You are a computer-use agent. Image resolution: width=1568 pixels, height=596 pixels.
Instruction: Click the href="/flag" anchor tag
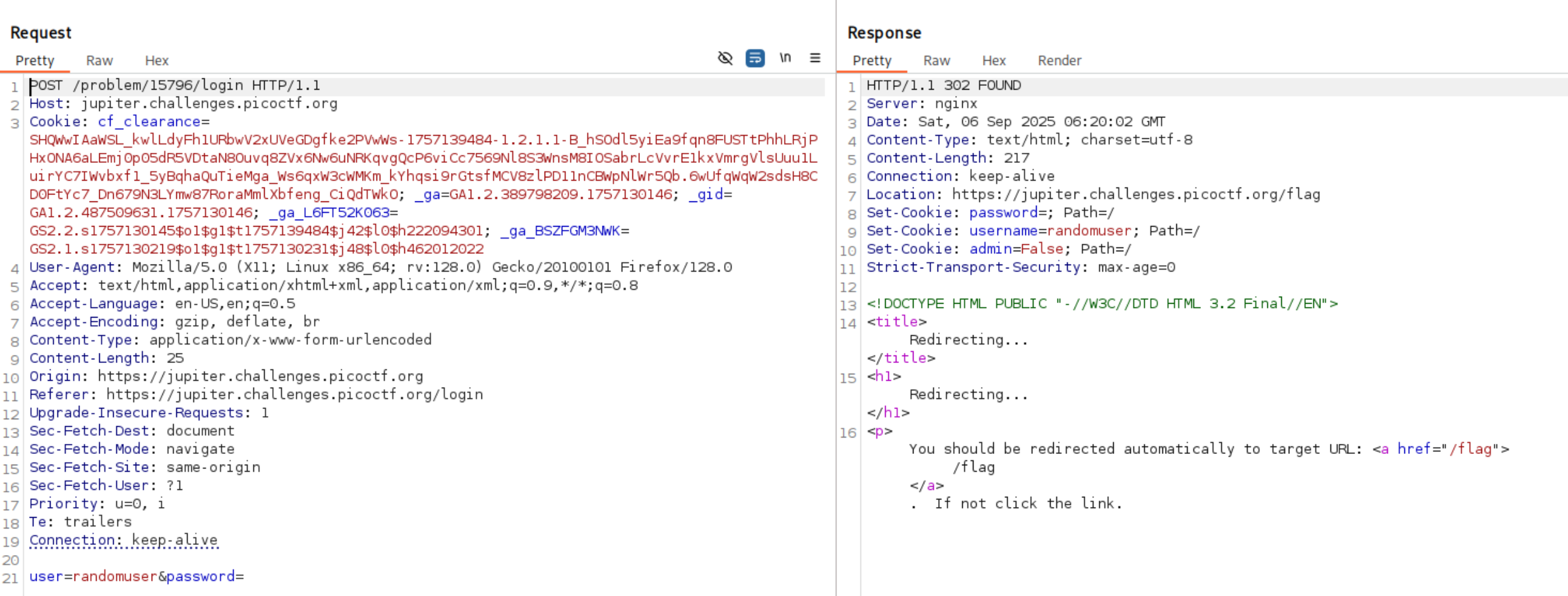[x=1440, y=449]
